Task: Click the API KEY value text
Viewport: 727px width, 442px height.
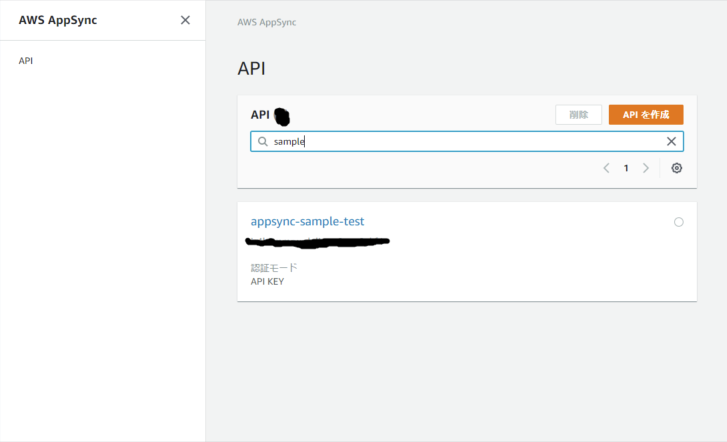Action: pyautogui.click(x=267, y=282)
